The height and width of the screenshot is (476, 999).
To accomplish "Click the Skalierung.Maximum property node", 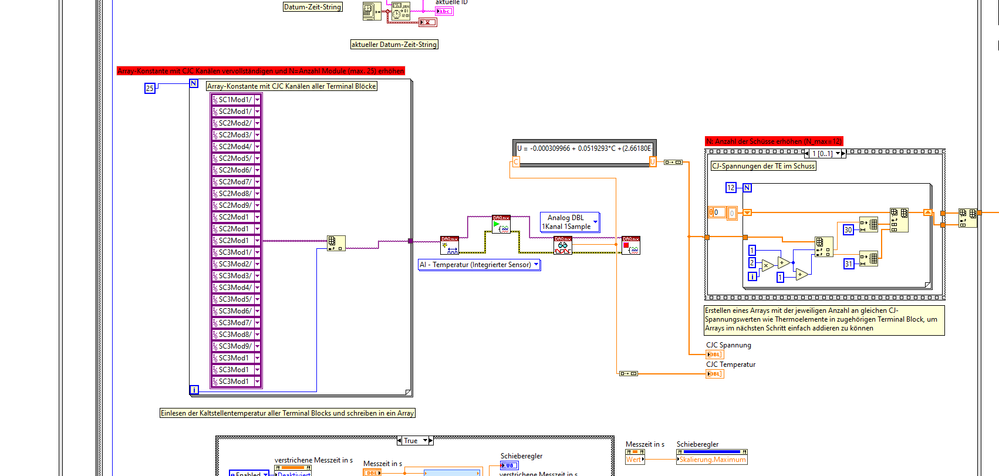I will [712, 459].
